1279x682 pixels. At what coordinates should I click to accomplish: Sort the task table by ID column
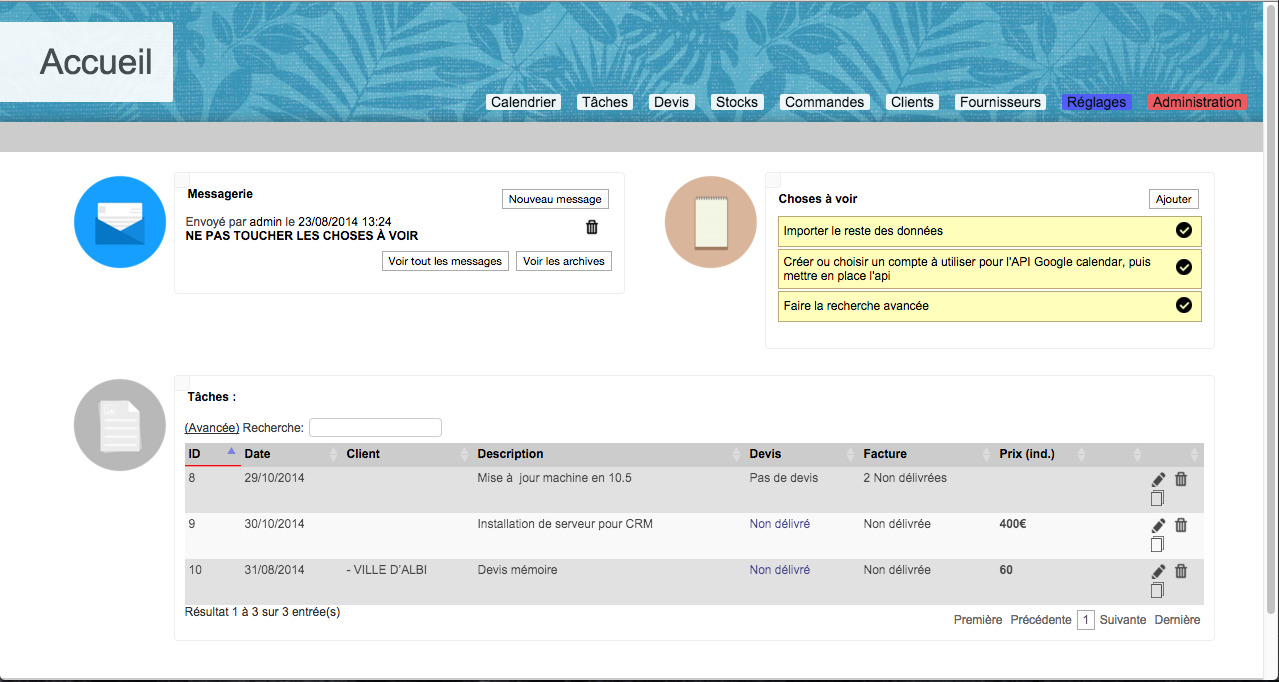point(212,454)
